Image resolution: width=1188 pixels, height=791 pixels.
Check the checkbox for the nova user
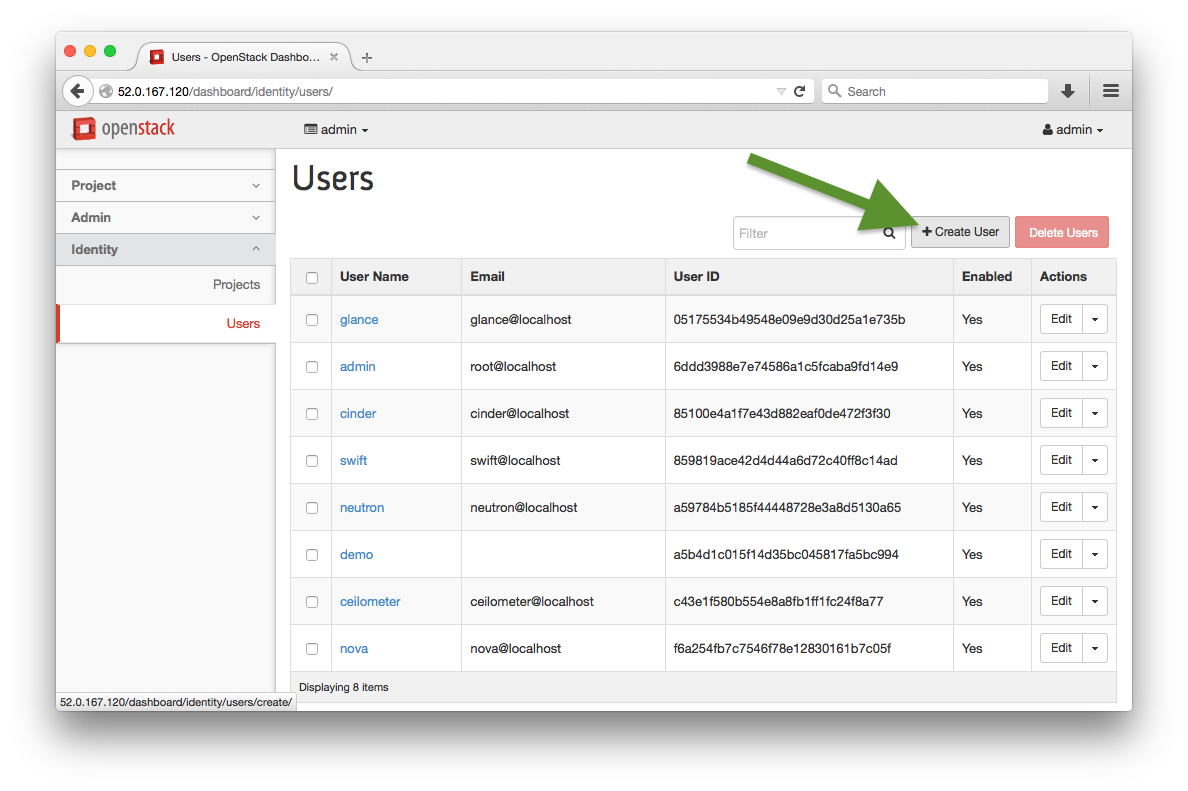pyautogui.click(x=311, y=648)
